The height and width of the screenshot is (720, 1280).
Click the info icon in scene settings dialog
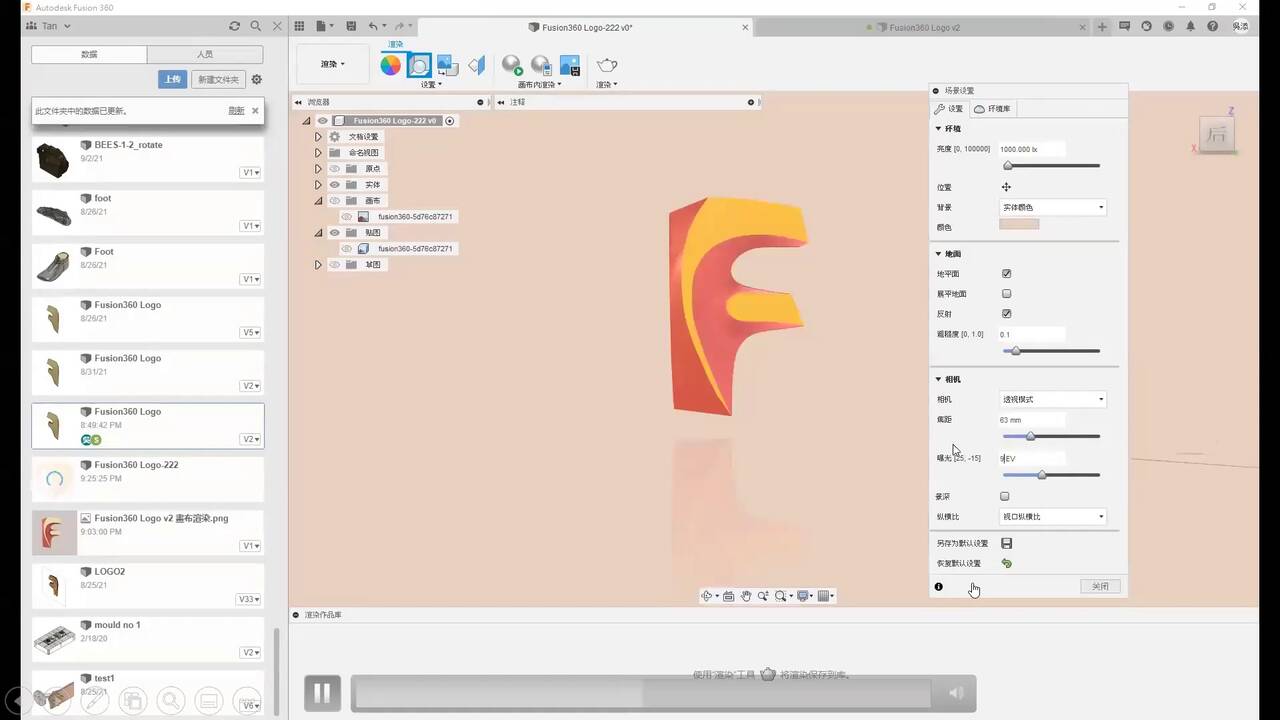click(938, 587)
